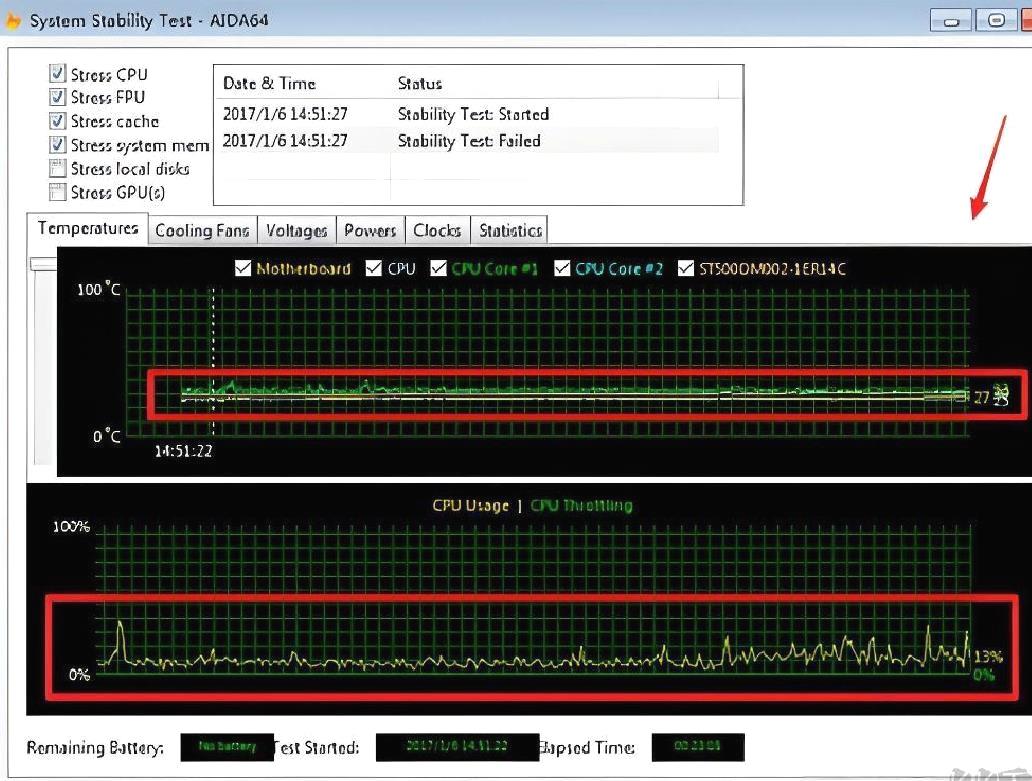Select the Temperatures tab
Image resolution: width=1032 pixels, height=781 pixels.
point(88,228)
